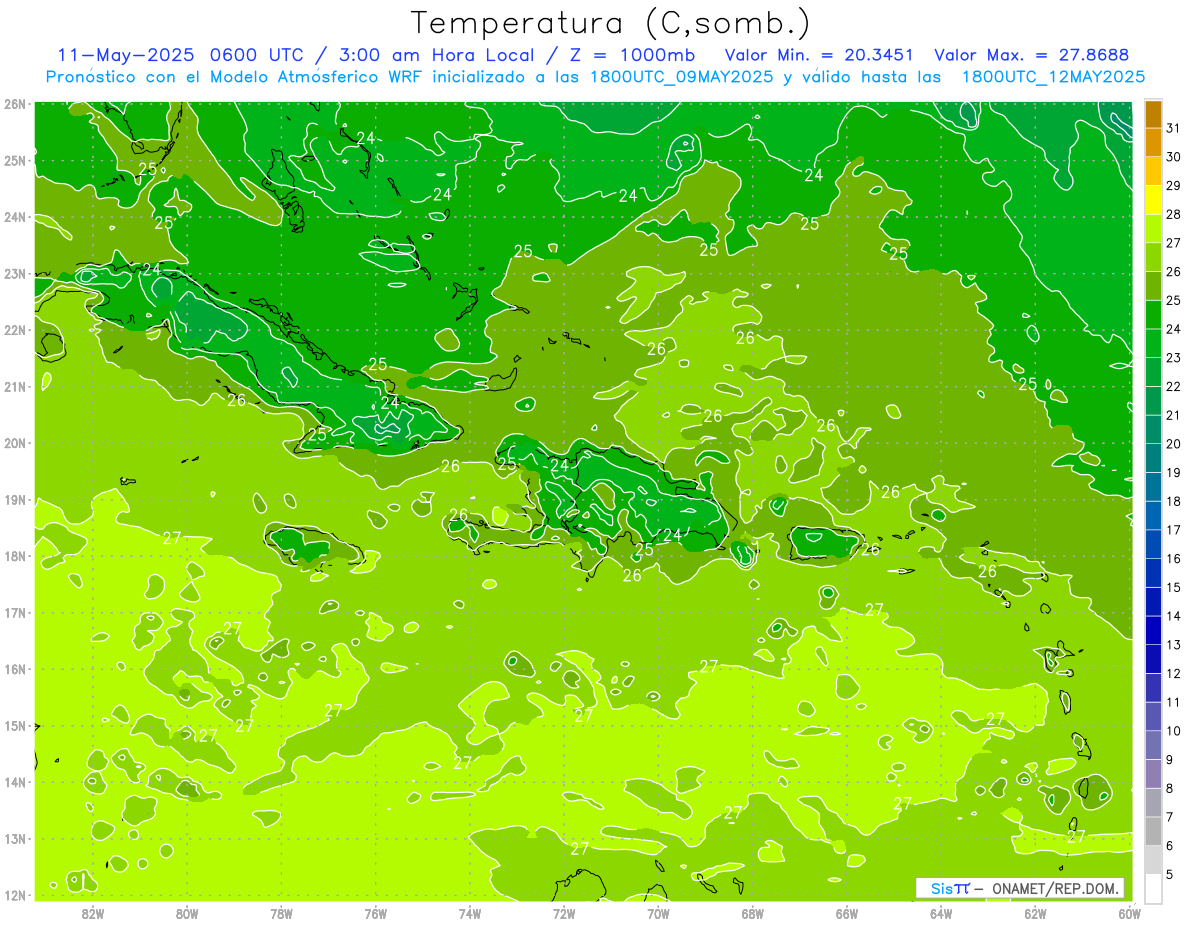1200x927 pixels.
Task: Click legend value '28' on the color bar
Action: [x=1173, y=214]
